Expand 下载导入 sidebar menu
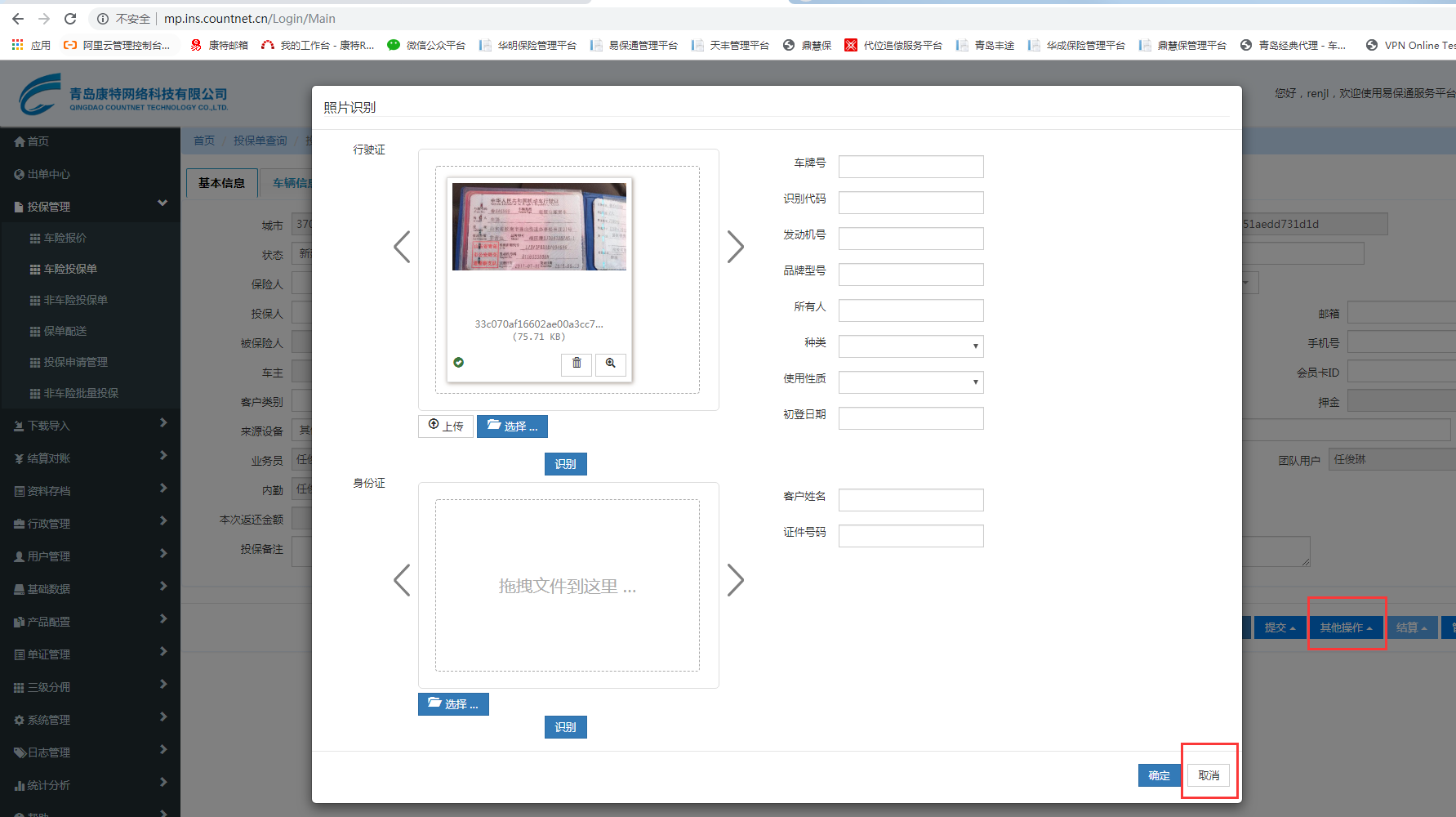The image size is (1456, 817). tap(90, 426)
